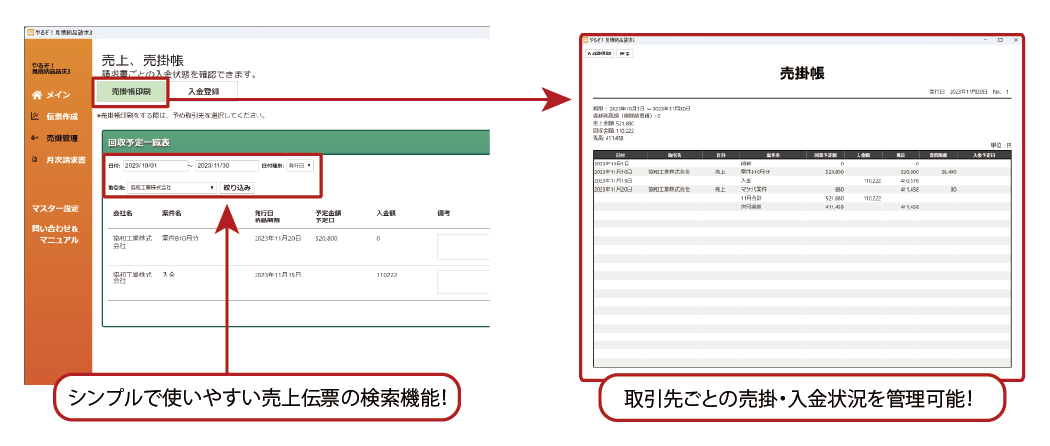This screenshot has height=446, width=1050.
Task: Click the key icon beside 売掛管理
Action: pos(35,138)
